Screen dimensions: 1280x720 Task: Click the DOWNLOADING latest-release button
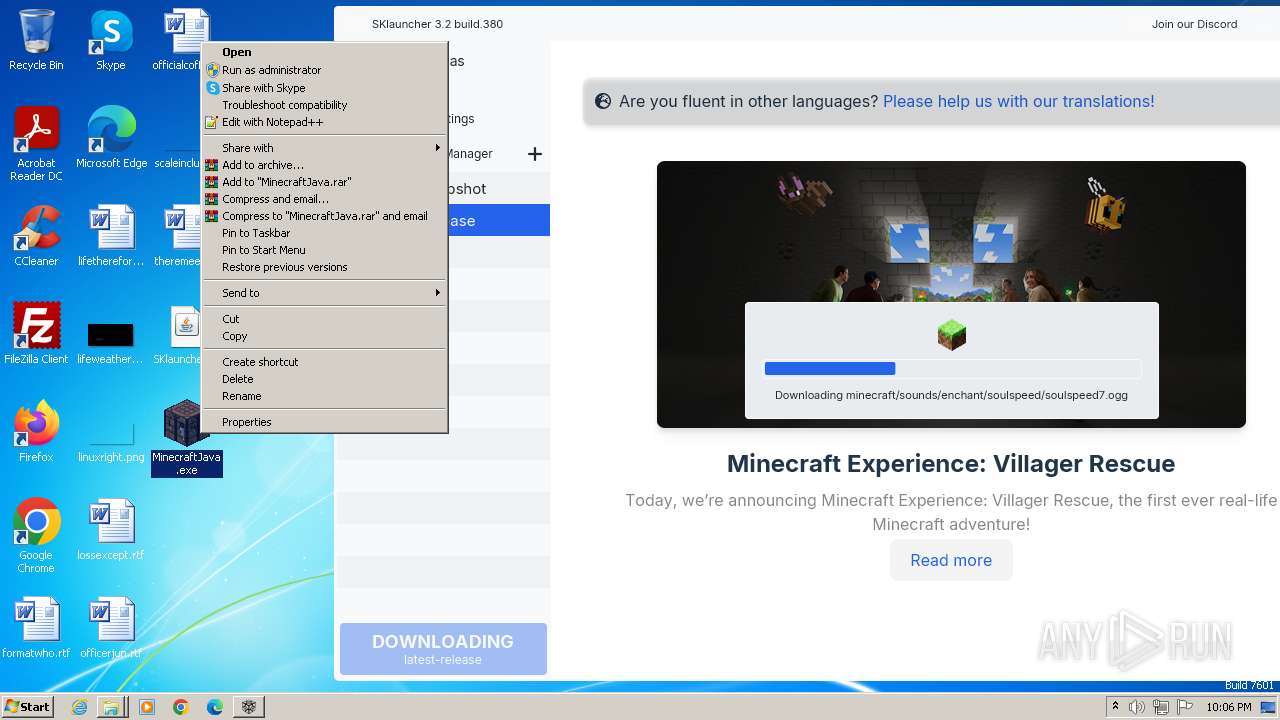coord(443,649)
